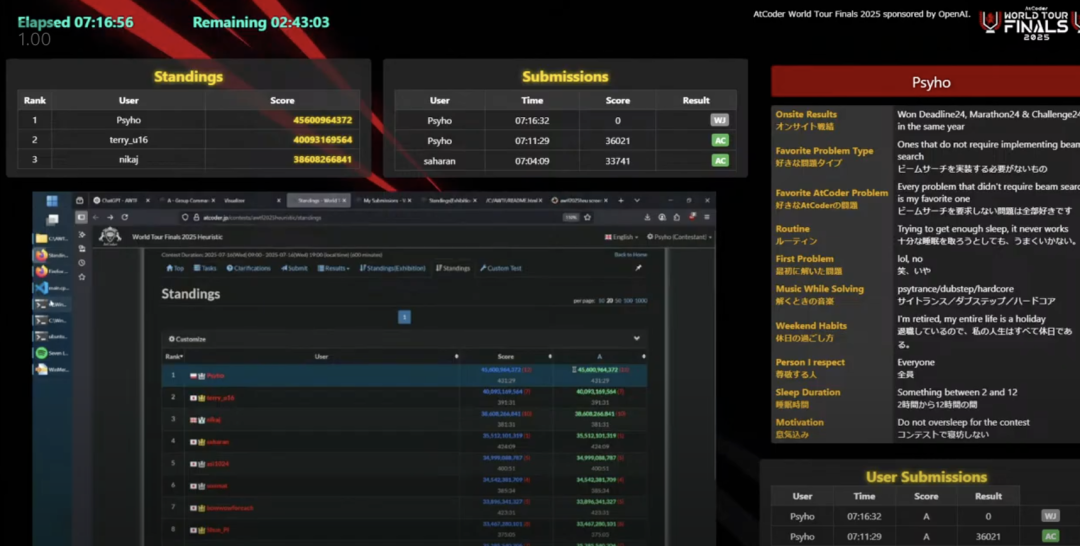Click the tracking protection shield icon
The width and height of the screenshot is (1080, 546).
[185, 218]
